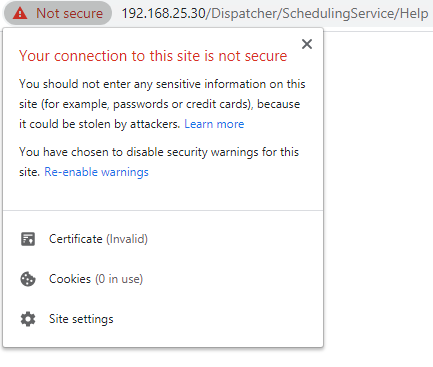Open the Learn more link

coord(214,124)
